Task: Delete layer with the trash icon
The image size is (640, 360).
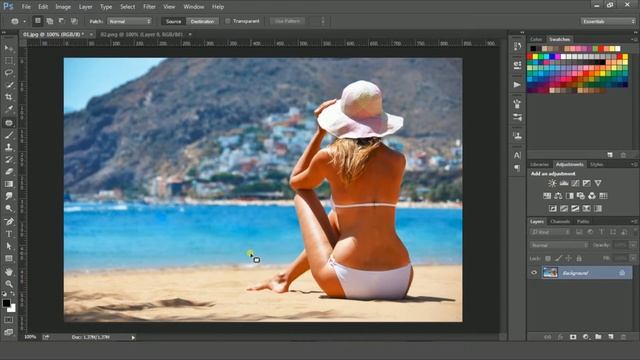Action: point(623,337)
